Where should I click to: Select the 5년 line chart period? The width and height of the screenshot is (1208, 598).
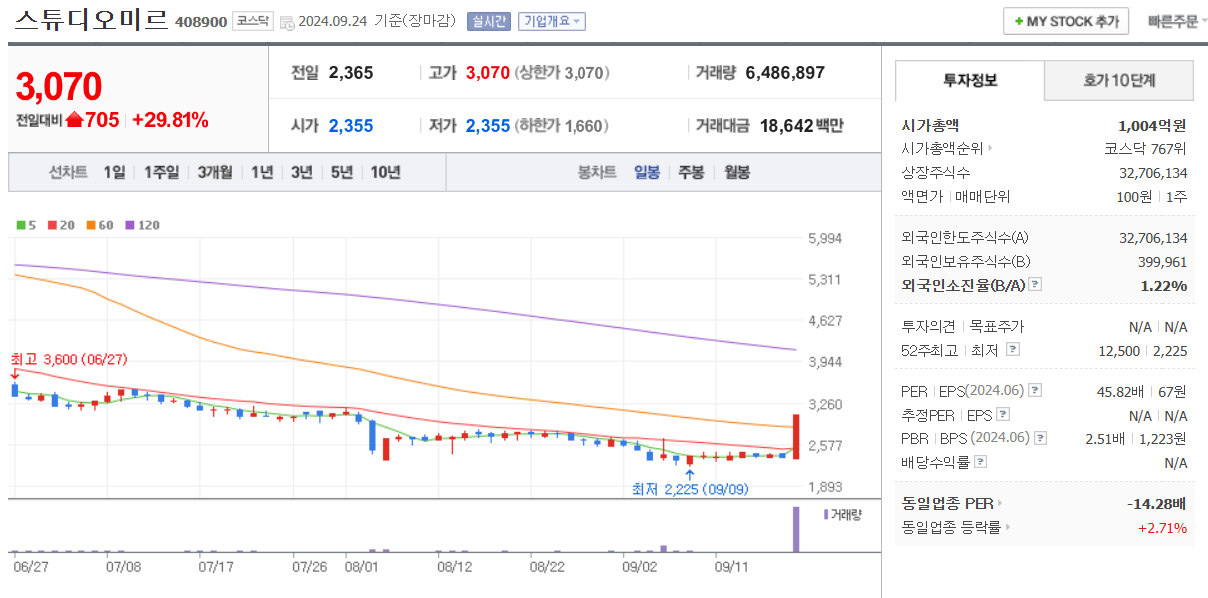(x=342, y=172)
